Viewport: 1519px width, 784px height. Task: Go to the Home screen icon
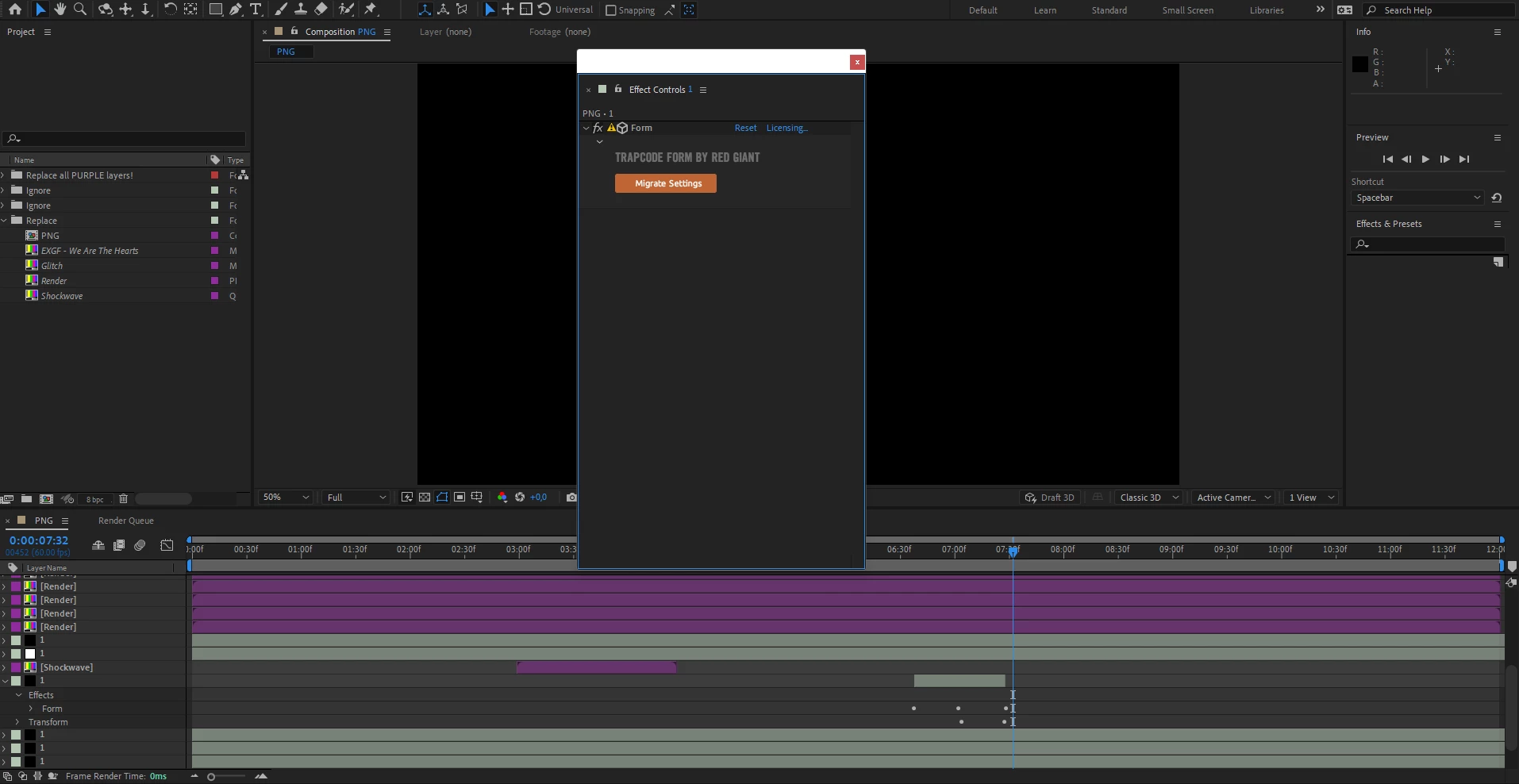coord(14,10)
